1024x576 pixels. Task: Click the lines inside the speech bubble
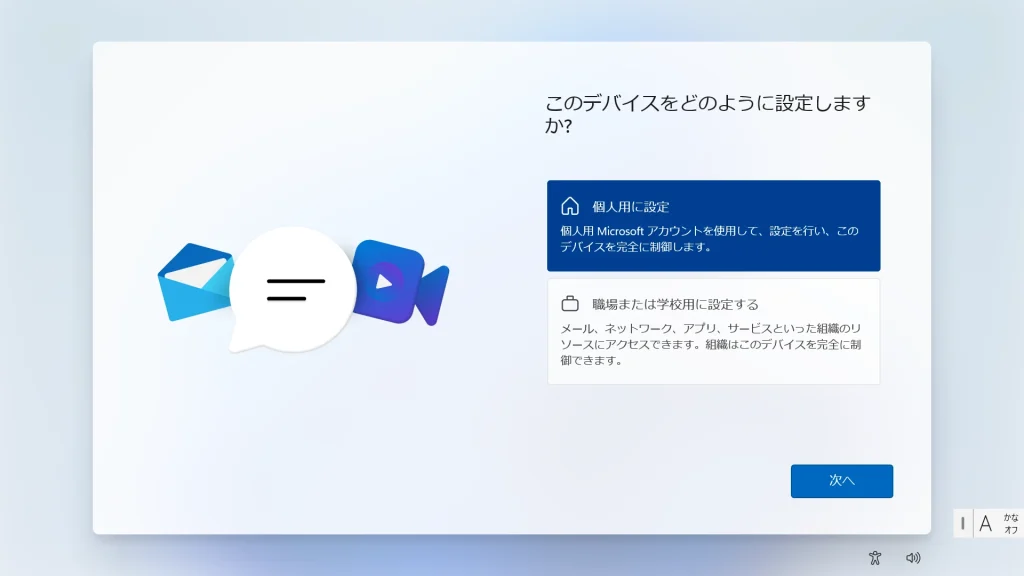(294, 290)
